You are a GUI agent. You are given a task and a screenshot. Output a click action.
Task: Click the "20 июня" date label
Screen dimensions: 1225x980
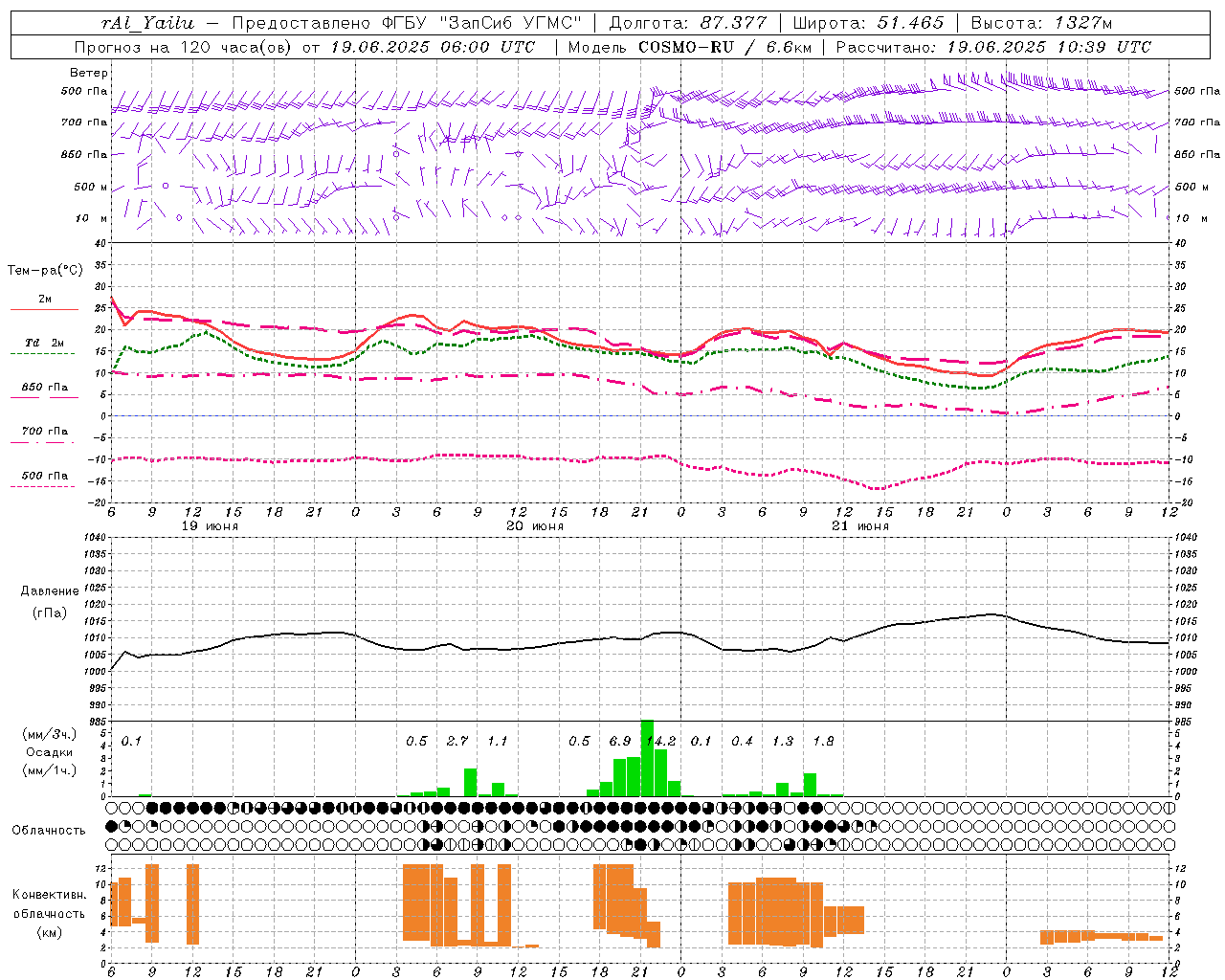pyautogui.click(x=534, y=526)
